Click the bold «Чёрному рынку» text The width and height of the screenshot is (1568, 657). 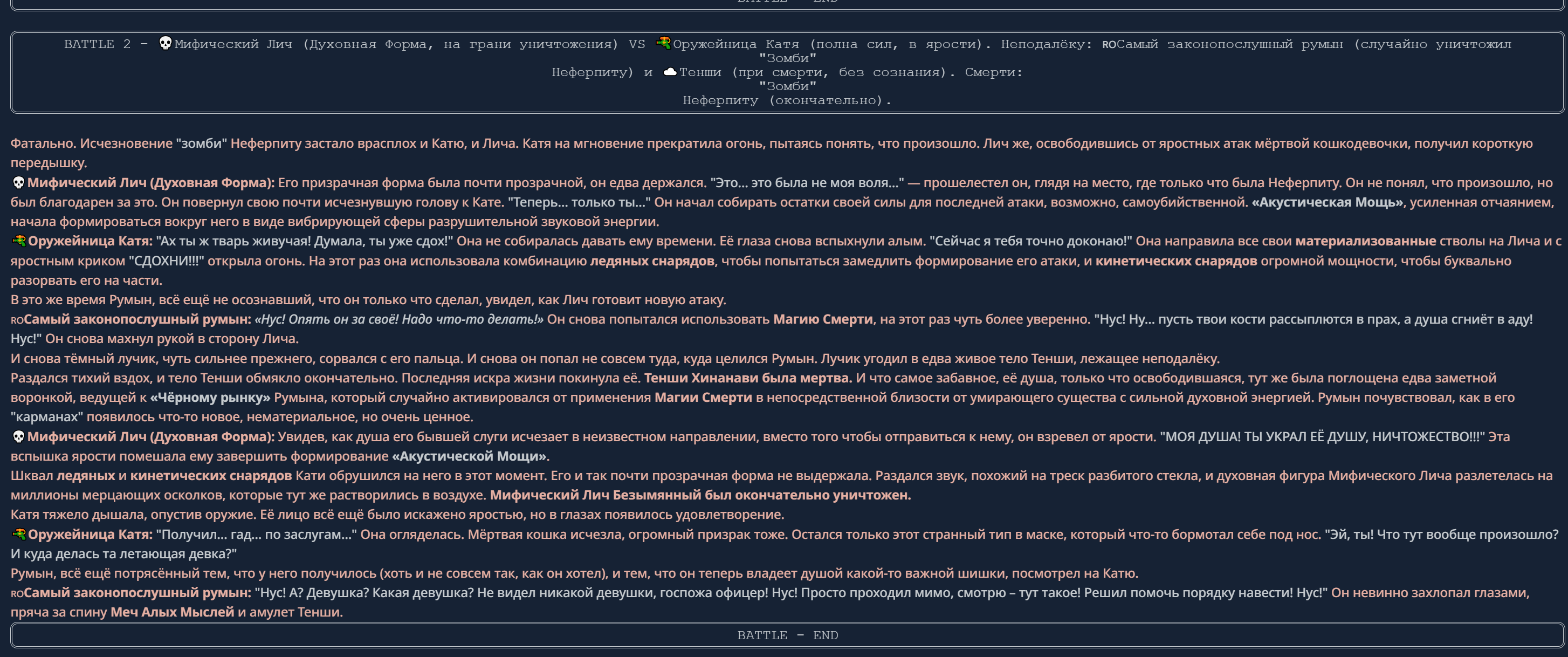tap(210, 398)
